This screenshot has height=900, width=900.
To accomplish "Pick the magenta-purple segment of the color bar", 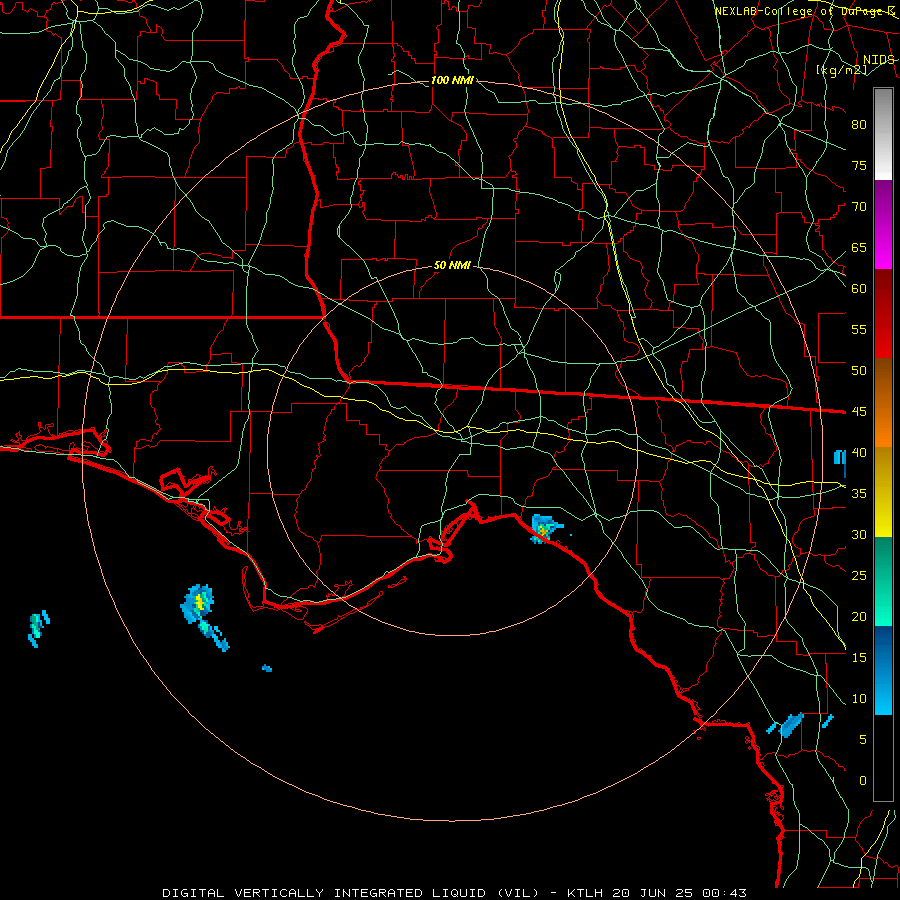I will (883, 225).
